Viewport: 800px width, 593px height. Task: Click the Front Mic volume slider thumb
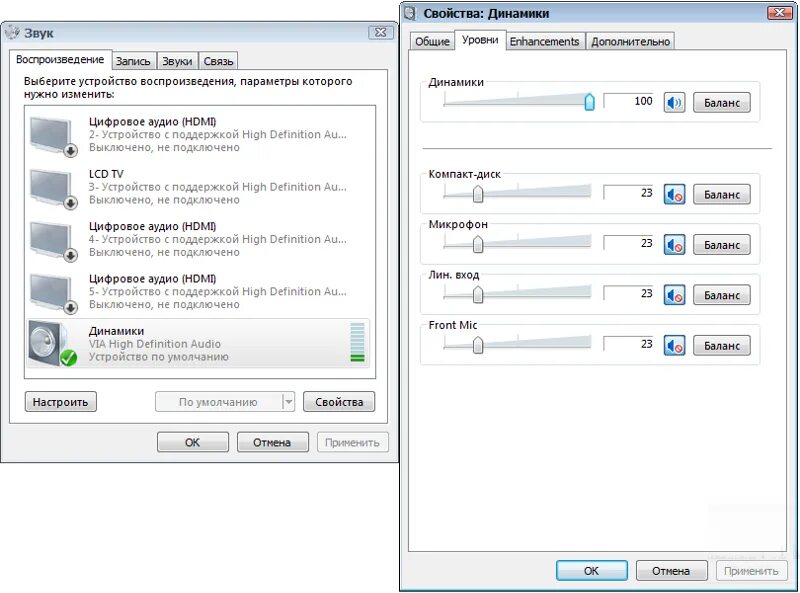click(x=478, y=344)
